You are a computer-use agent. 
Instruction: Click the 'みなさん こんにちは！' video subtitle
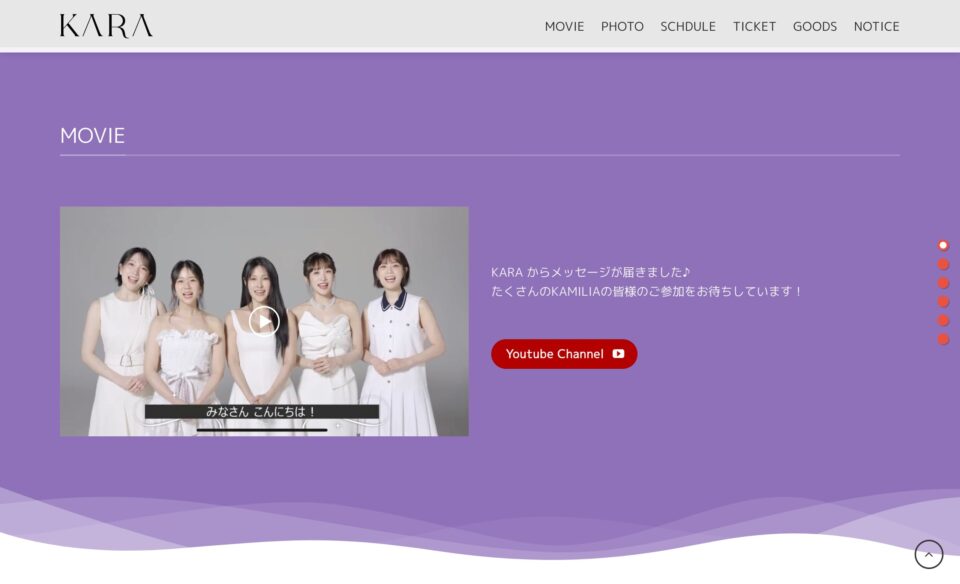click(261, 411)
